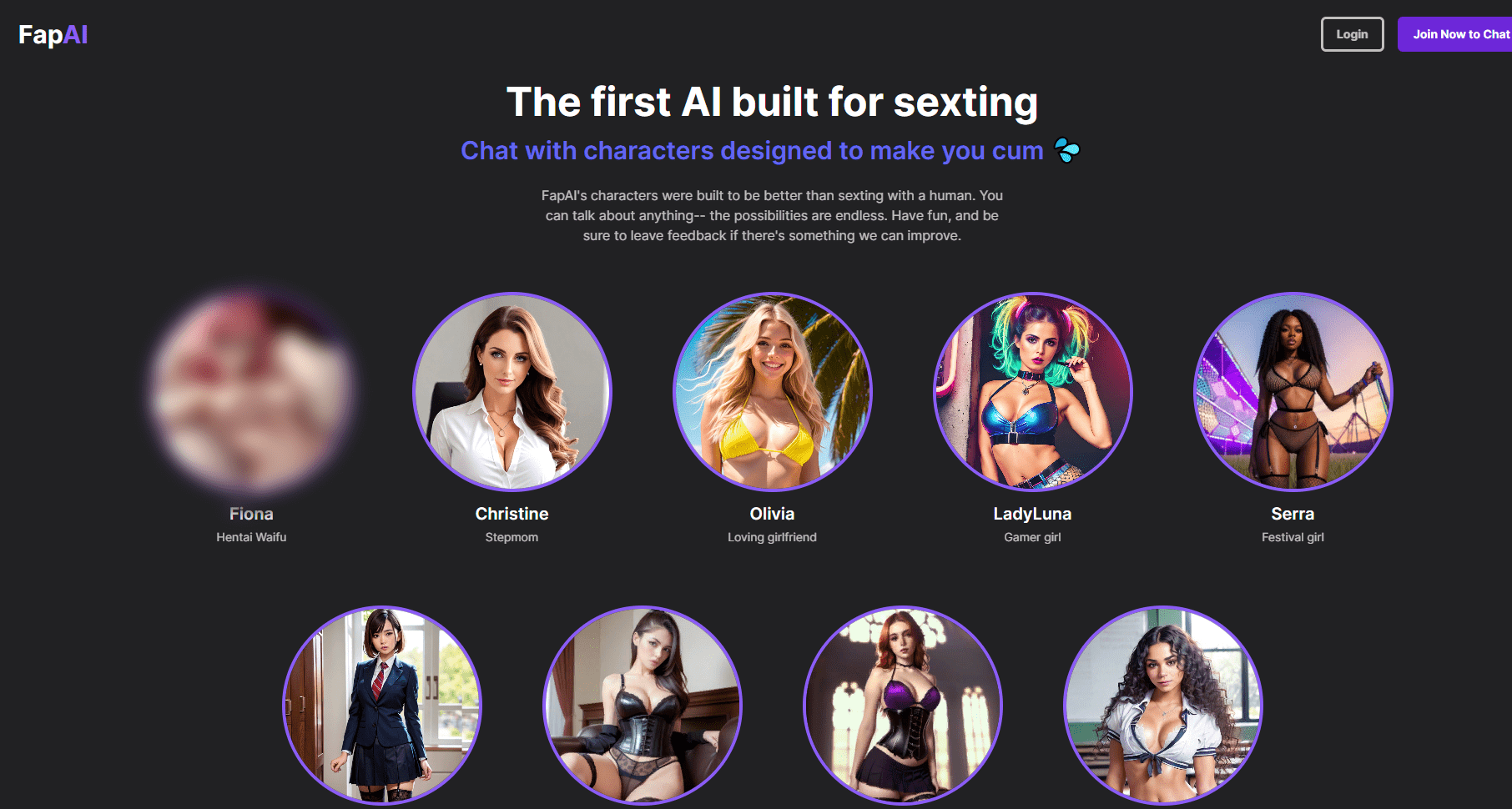1512x809 pixels.
Task: Select the Christine character avatar
Action: click(512, 391)
